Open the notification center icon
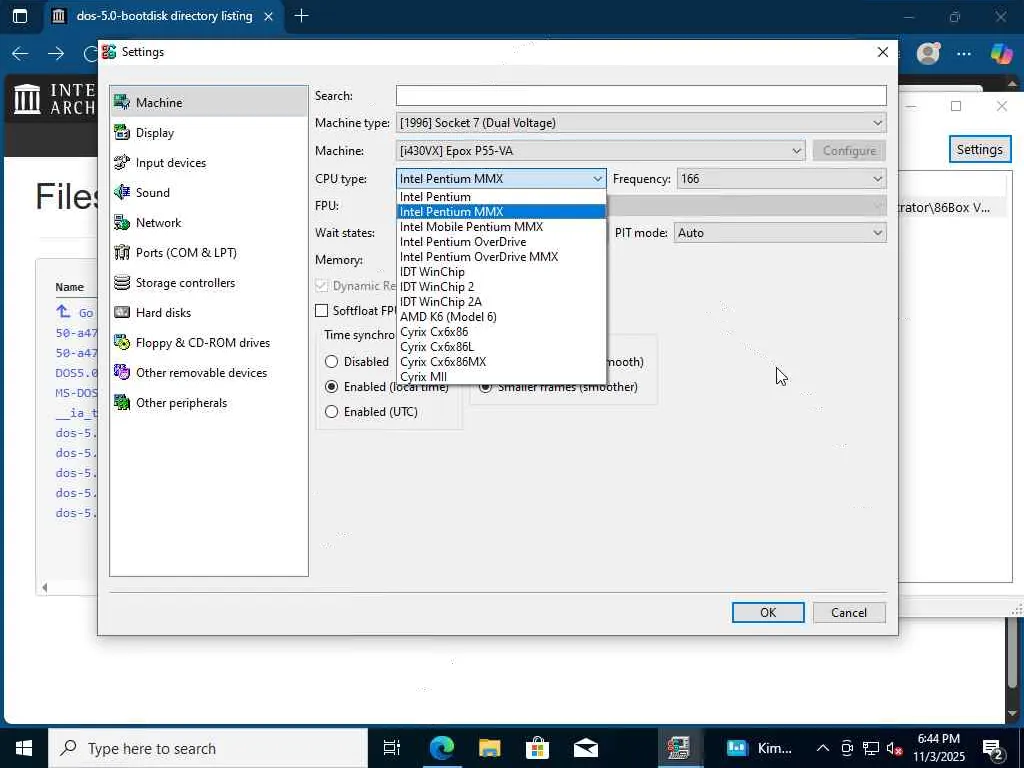 [993, 748]
